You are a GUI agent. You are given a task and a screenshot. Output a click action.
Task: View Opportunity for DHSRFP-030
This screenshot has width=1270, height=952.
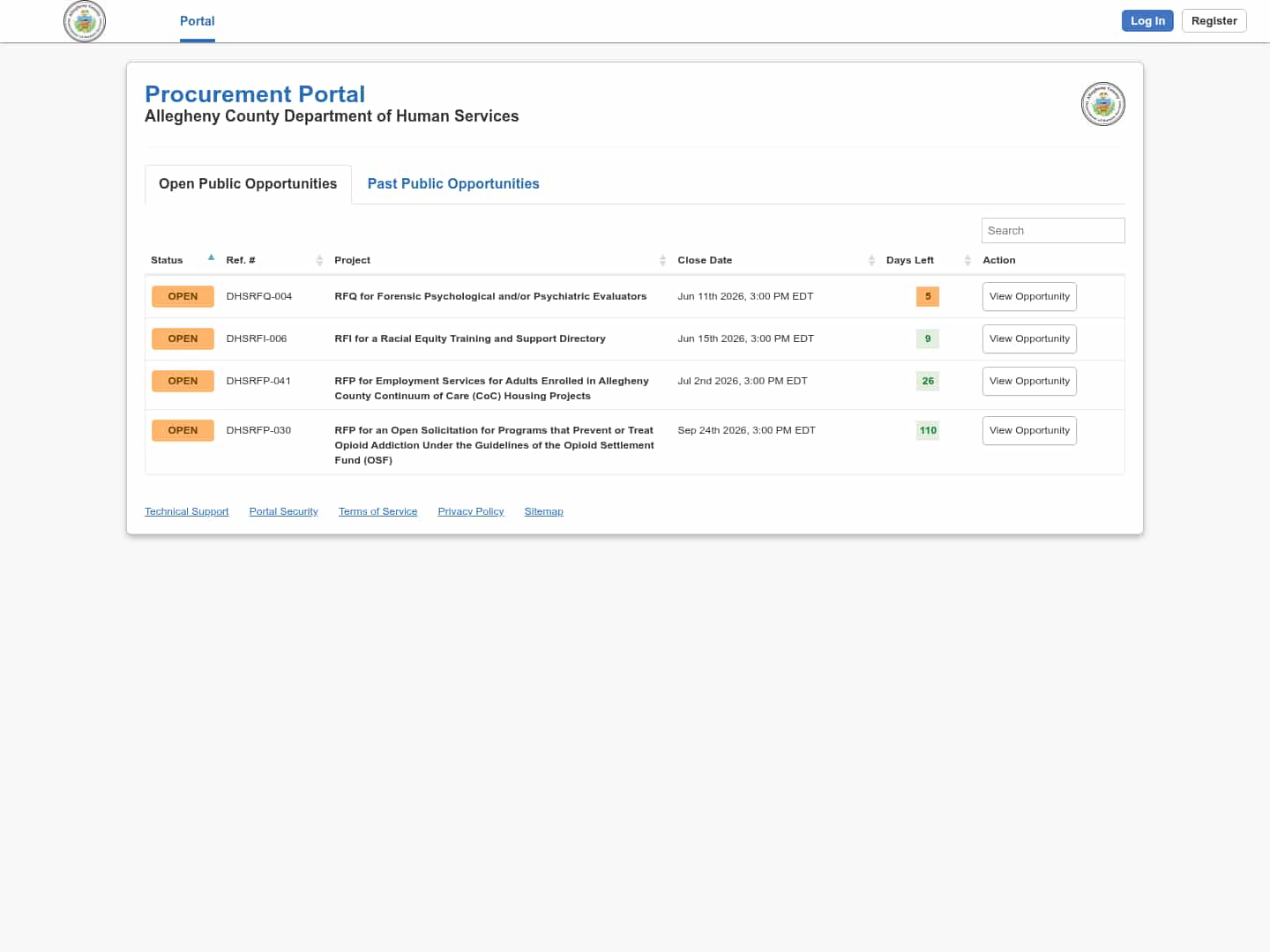coord(1029,430)
